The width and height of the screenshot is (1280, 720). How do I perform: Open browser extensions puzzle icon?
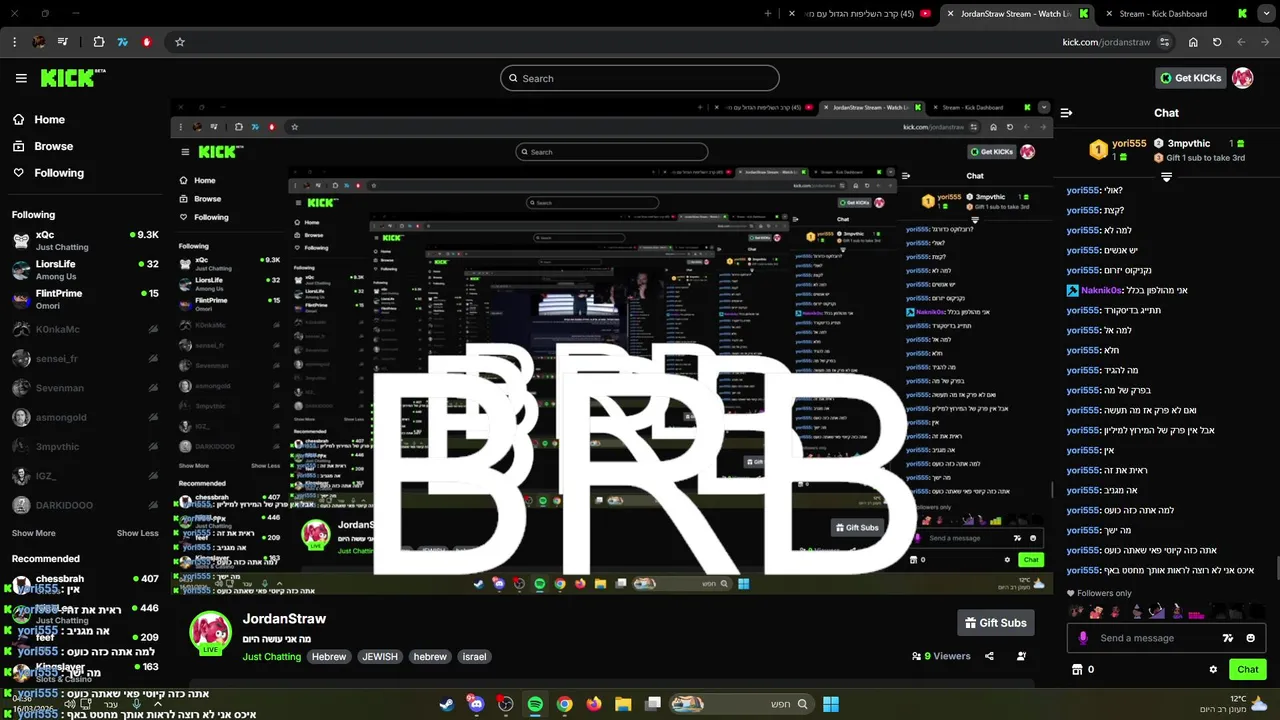coord(99,42)
